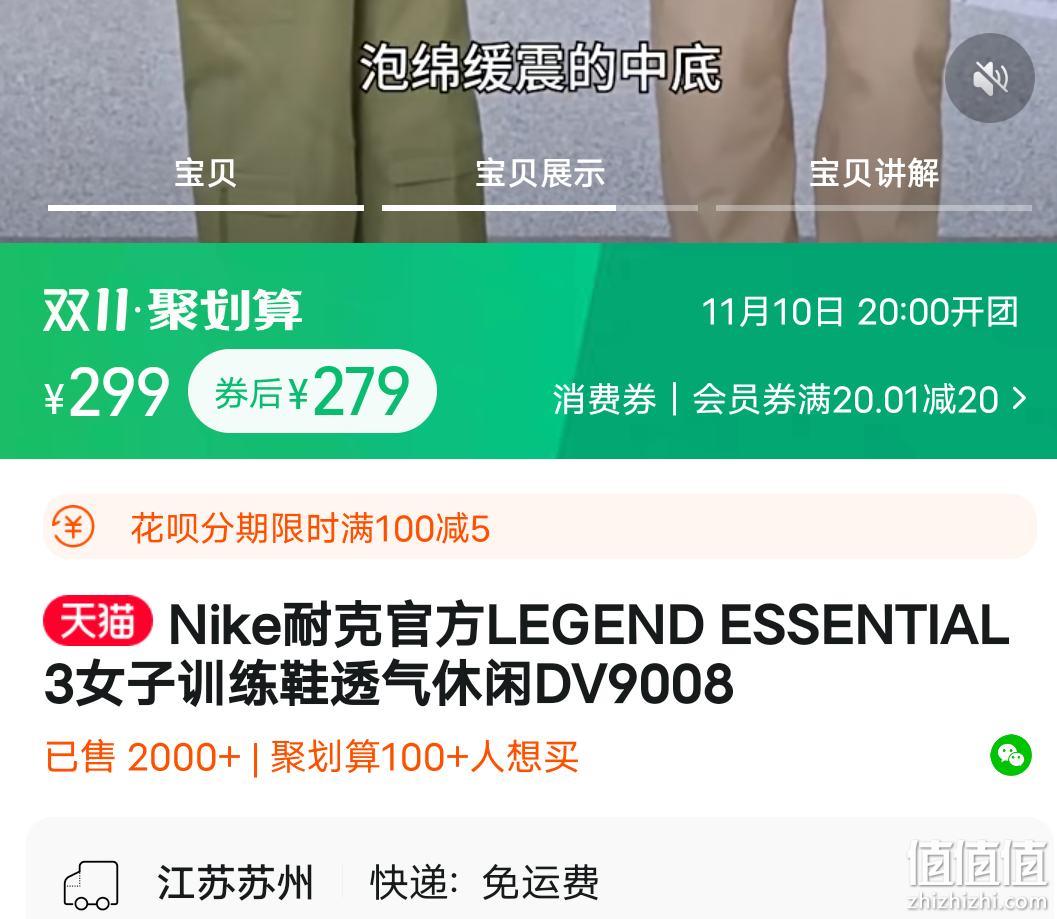Unmute the video with the speaker icon
Image resolution: width=1057 pixels, height=919 pixels.
tap(990, 78)
